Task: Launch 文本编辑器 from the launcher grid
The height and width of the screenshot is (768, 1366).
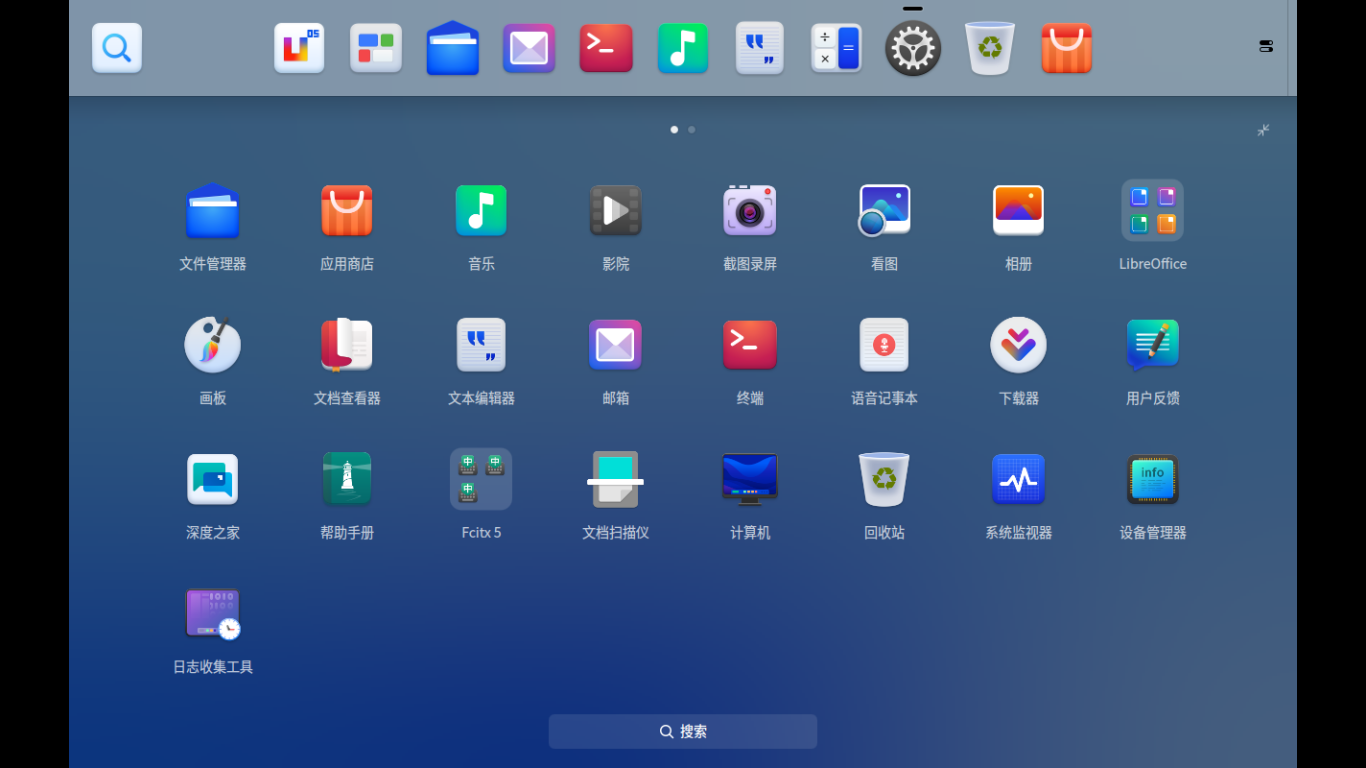Action: [x=481, y=345]
